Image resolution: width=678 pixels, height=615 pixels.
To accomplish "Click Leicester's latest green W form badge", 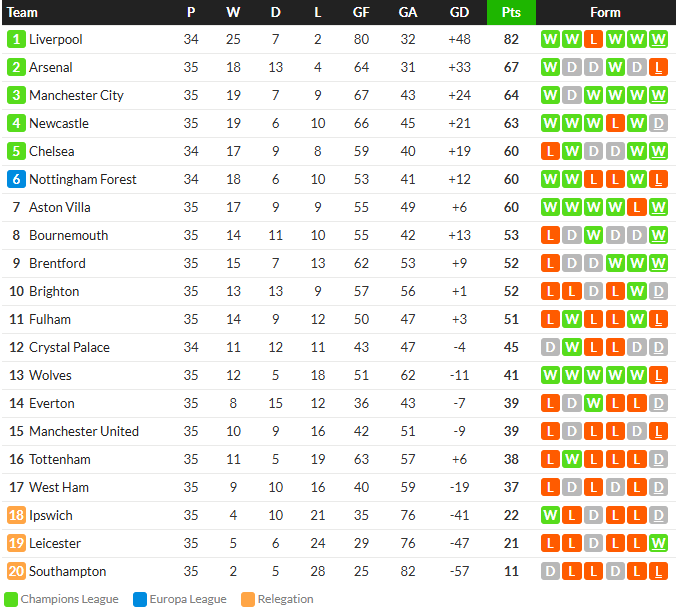I will coord(658,543).
